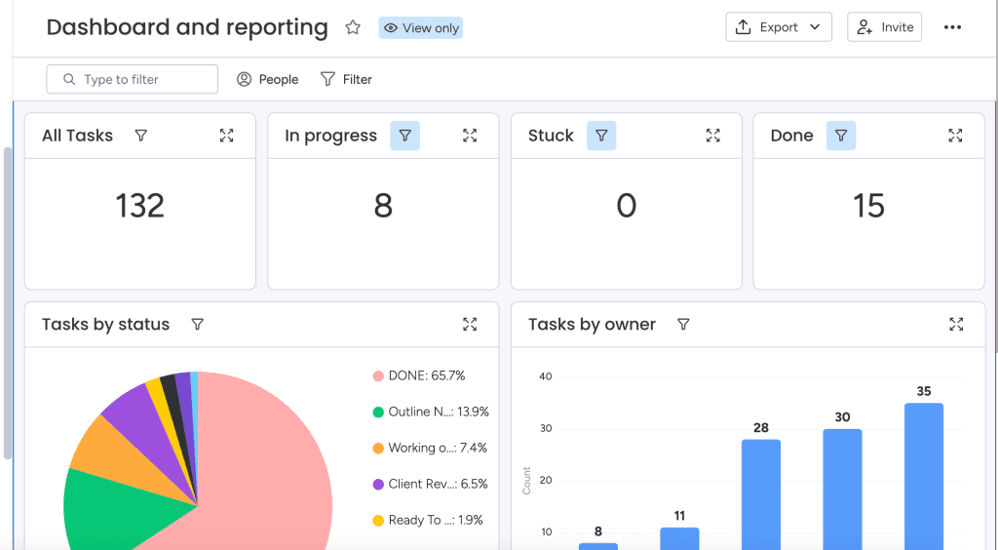Click the bar labeled 28
This screenshot has width=998, height=550.
[x=761, y=494]
